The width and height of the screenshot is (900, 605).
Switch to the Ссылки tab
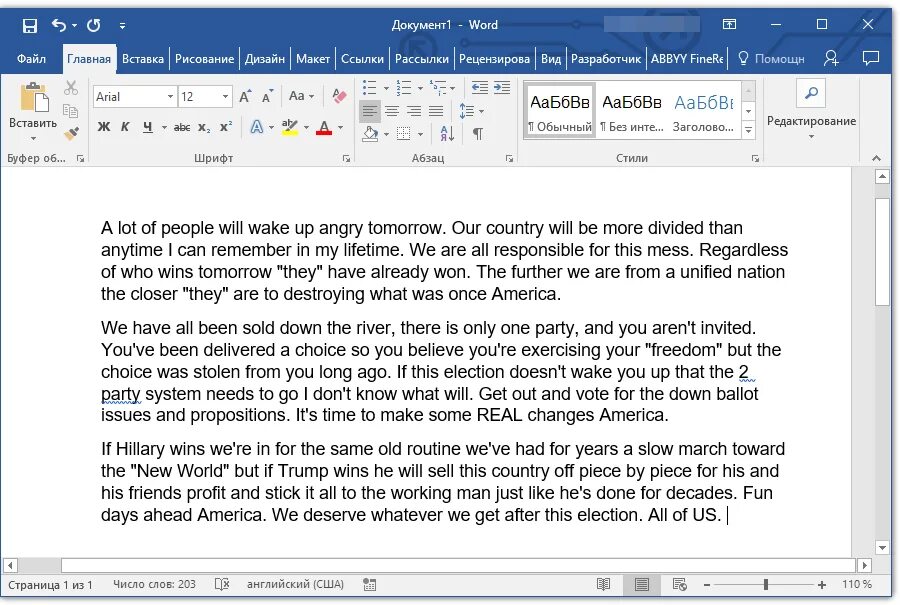coord(362,59)
